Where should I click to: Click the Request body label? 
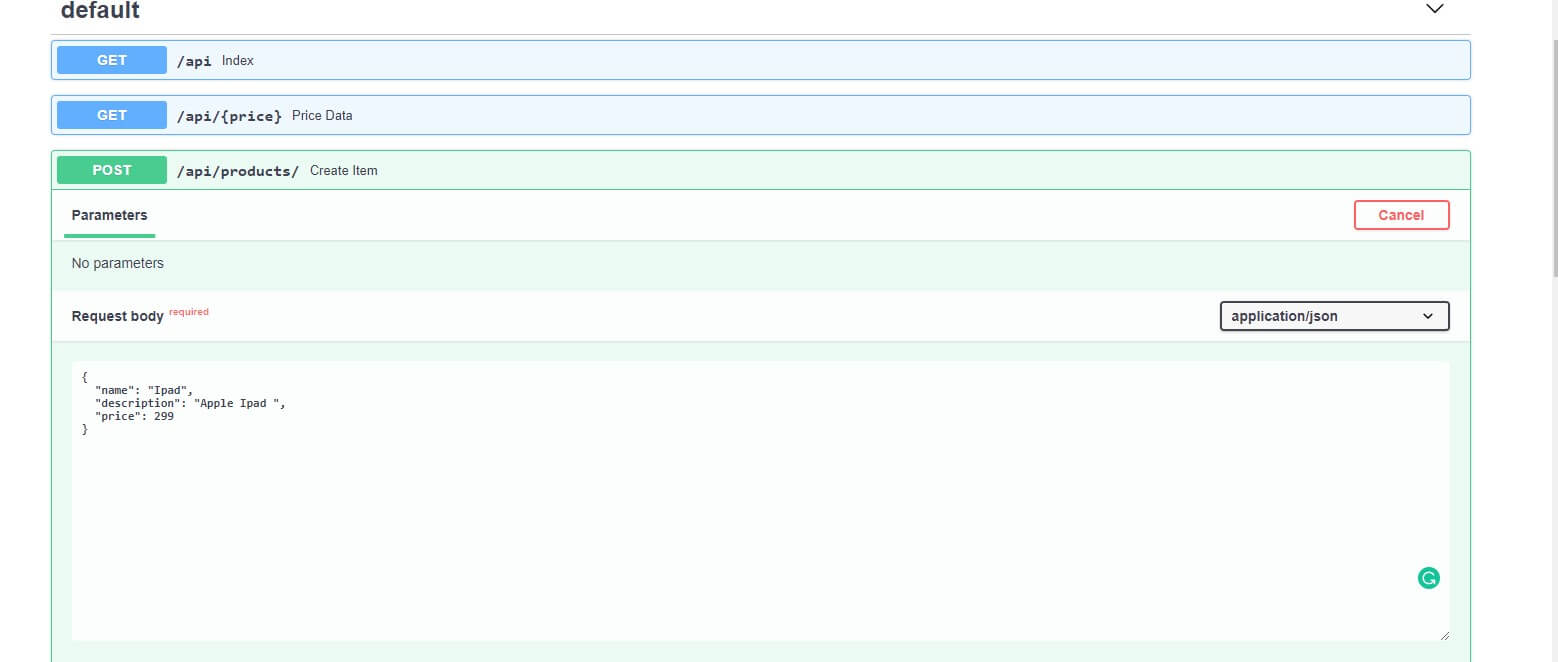(117, 316)
